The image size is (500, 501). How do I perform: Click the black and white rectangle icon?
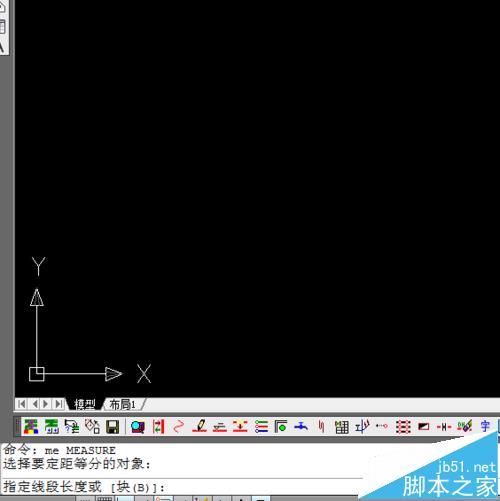pos(424,426)
